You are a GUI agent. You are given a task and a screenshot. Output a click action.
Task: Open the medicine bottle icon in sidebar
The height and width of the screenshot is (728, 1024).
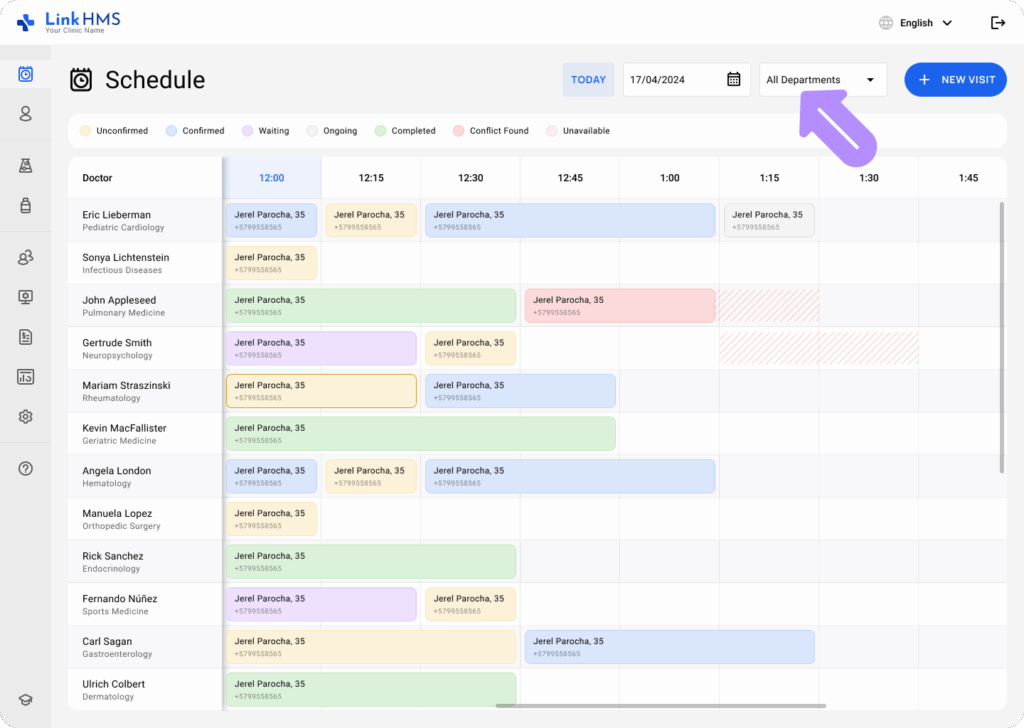pyautogui.click(x=26, y=205)
